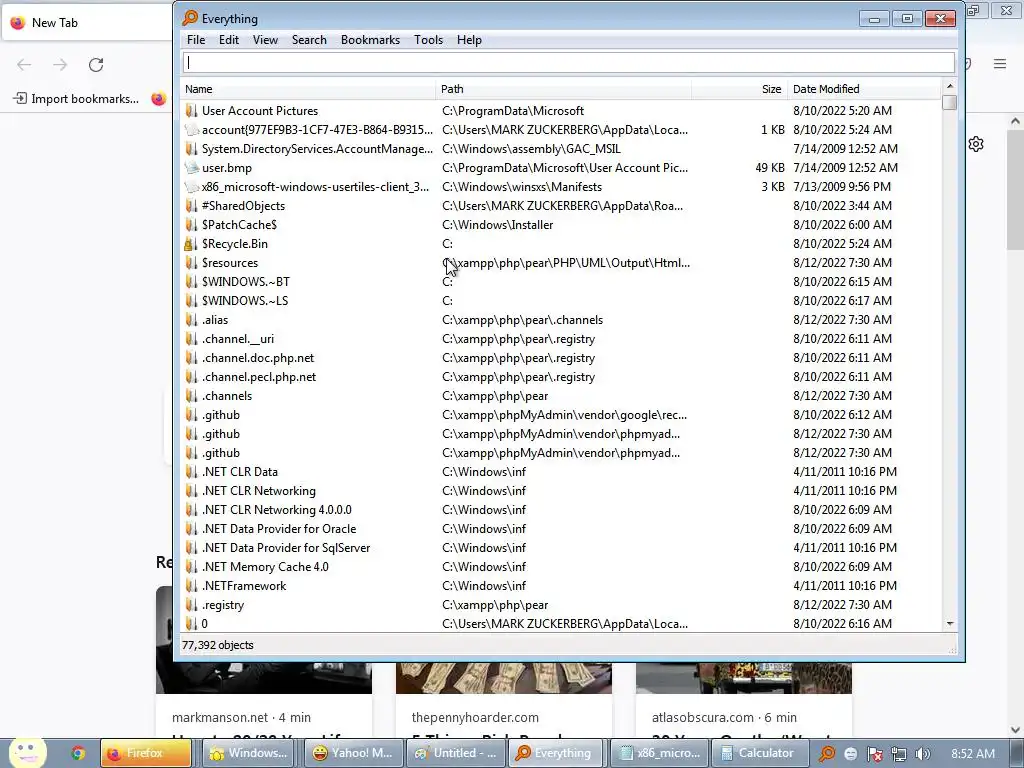This screenshot has height=768, width=1024.
Task: Switch to Yahoo! Messenger taskbar button
Action: [353, 753]
